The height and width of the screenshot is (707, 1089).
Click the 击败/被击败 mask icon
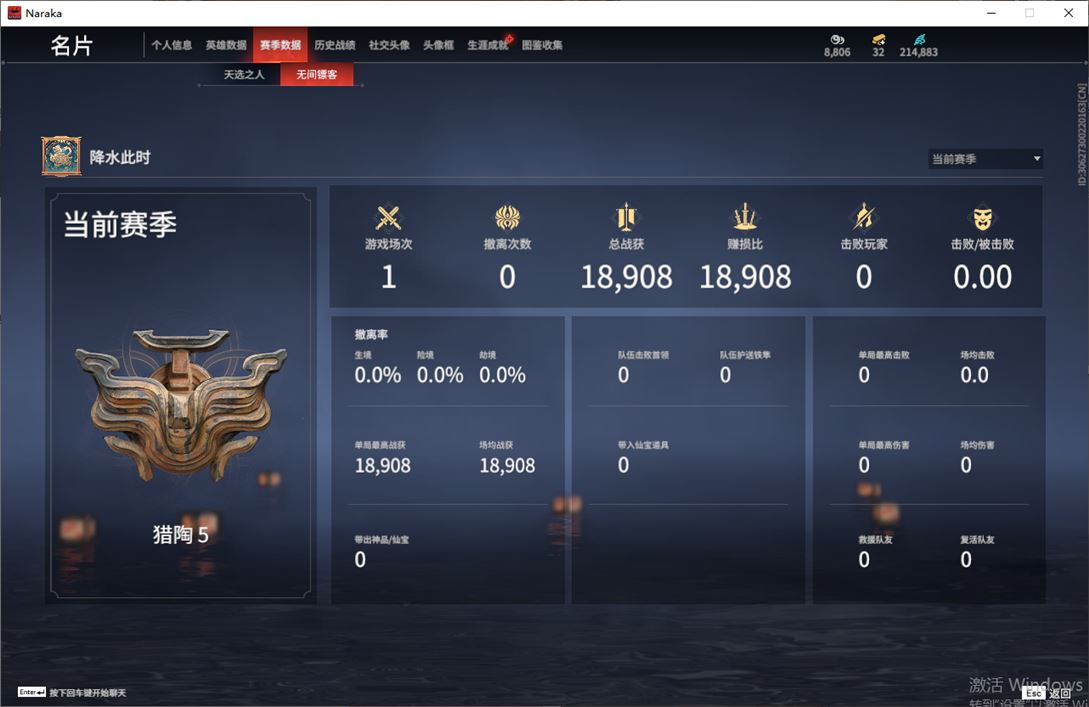[x=982, y=218]
